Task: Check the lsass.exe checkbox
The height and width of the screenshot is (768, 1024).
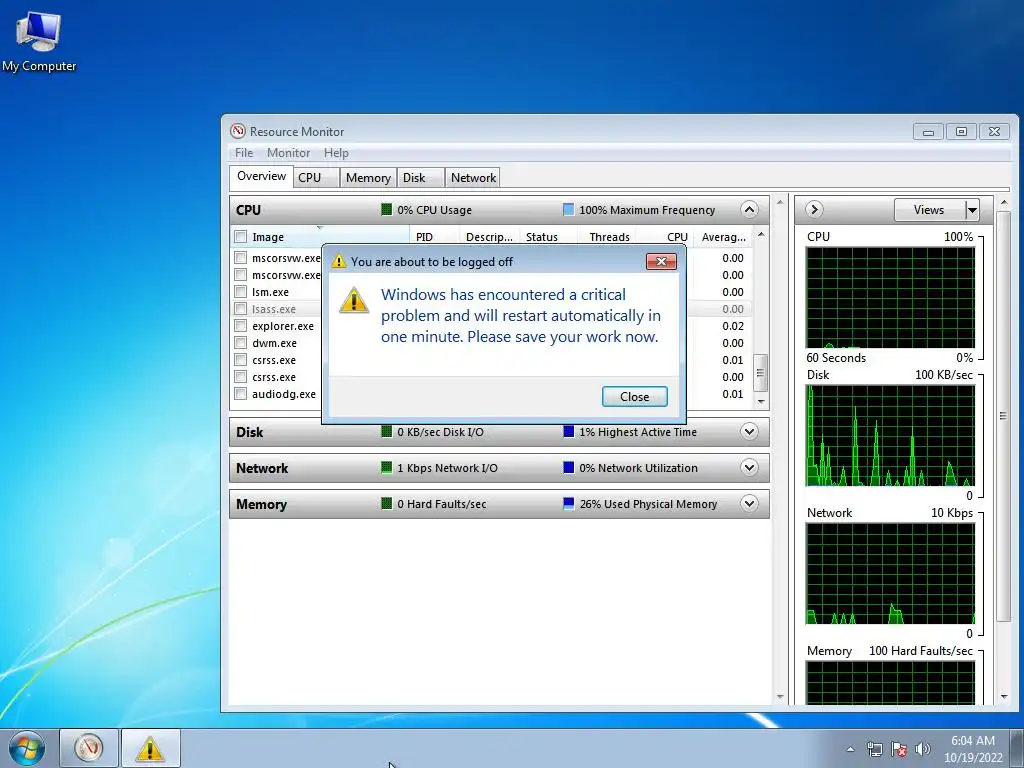Action: [240, 309]
